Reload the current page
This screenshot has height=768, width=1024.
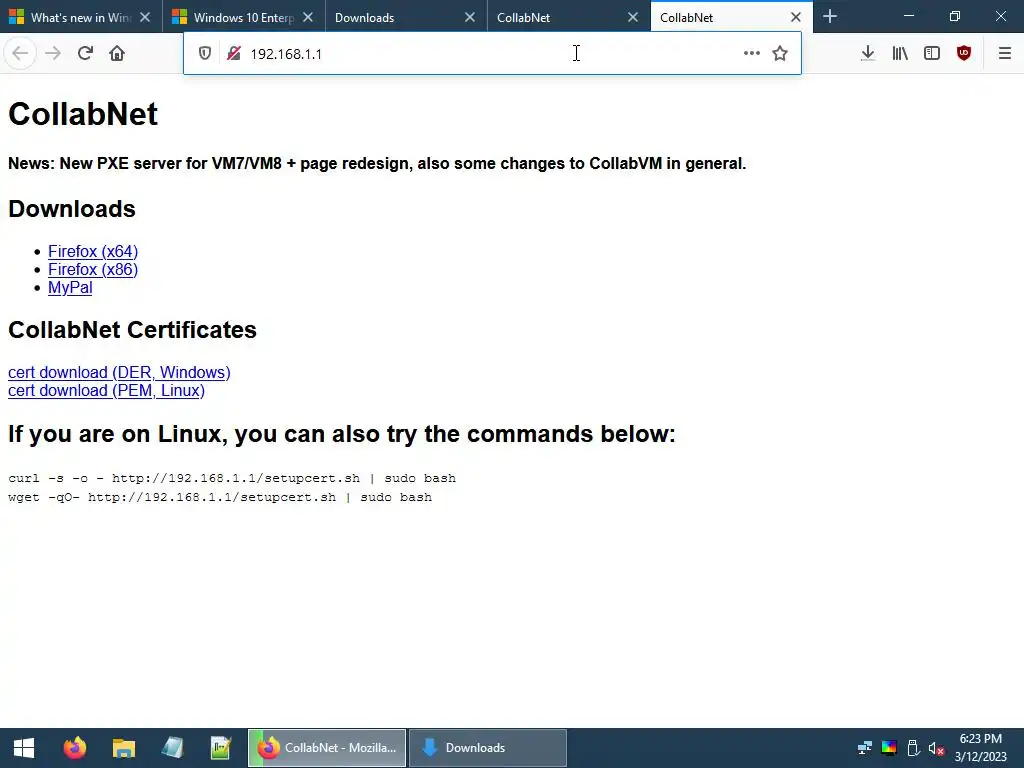85,54
